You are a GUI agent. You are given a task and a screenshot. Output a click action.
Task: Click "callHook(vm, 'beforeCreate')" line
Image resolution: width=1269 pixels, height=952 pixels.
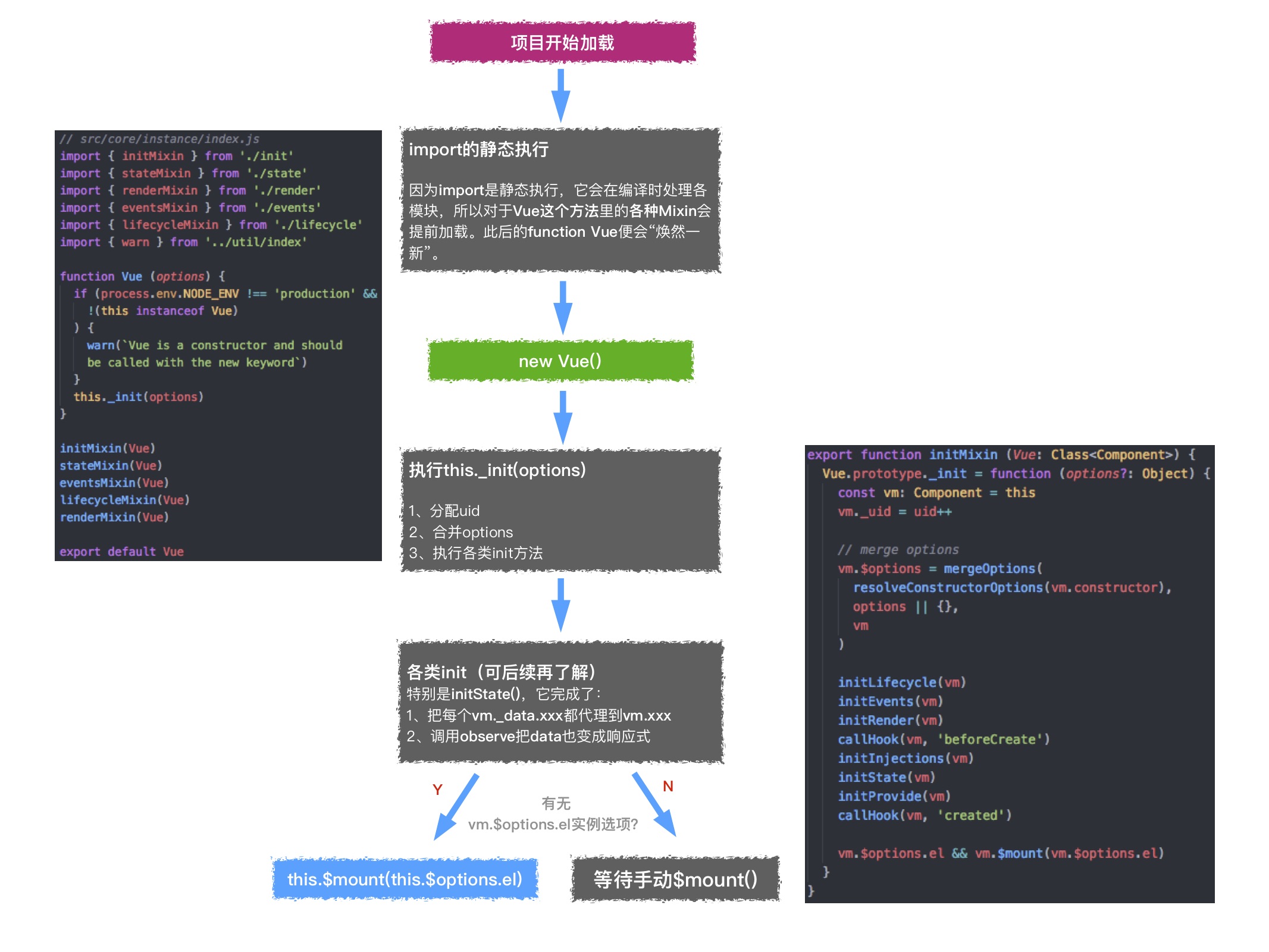coord(944,740)
